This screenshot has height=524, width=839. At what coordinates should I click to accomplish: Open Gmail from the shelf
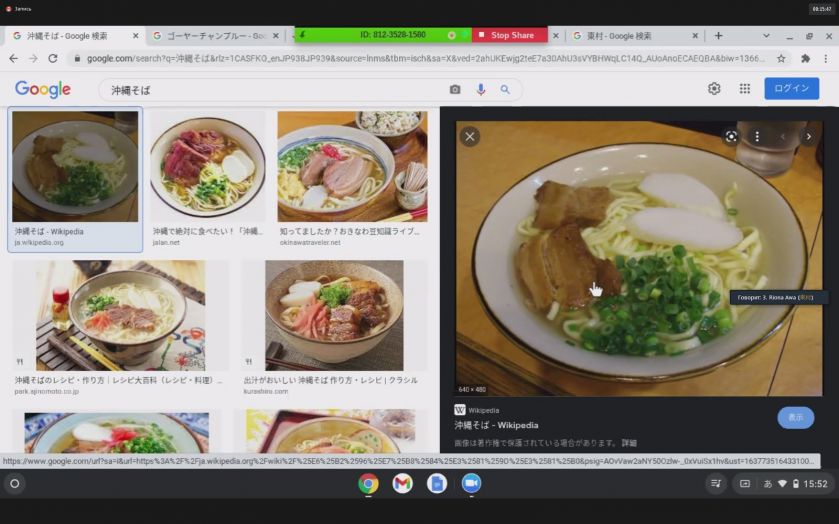pos(402,484)
